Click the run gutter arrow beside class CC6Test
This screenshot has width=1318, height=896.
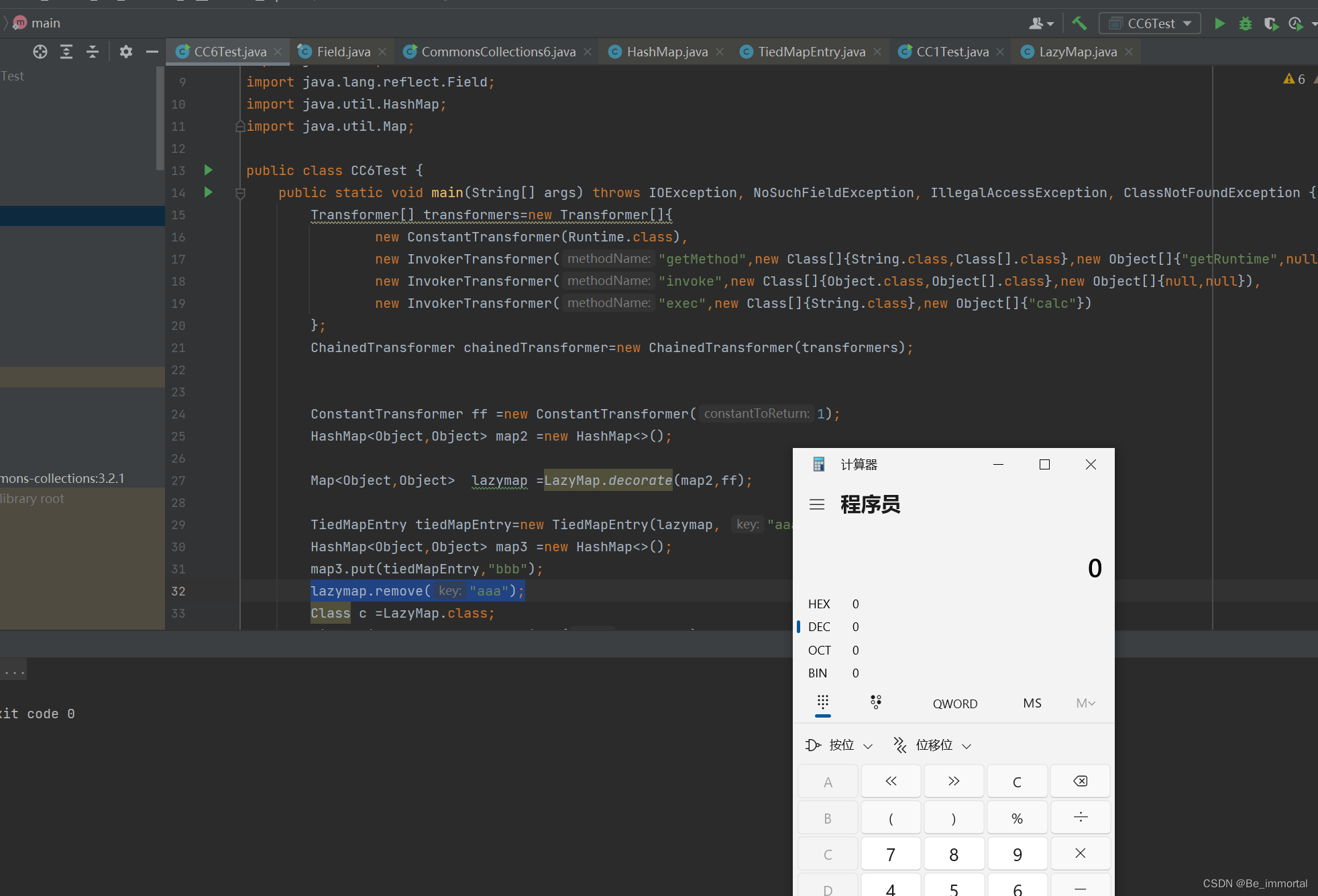pos(209,170)
